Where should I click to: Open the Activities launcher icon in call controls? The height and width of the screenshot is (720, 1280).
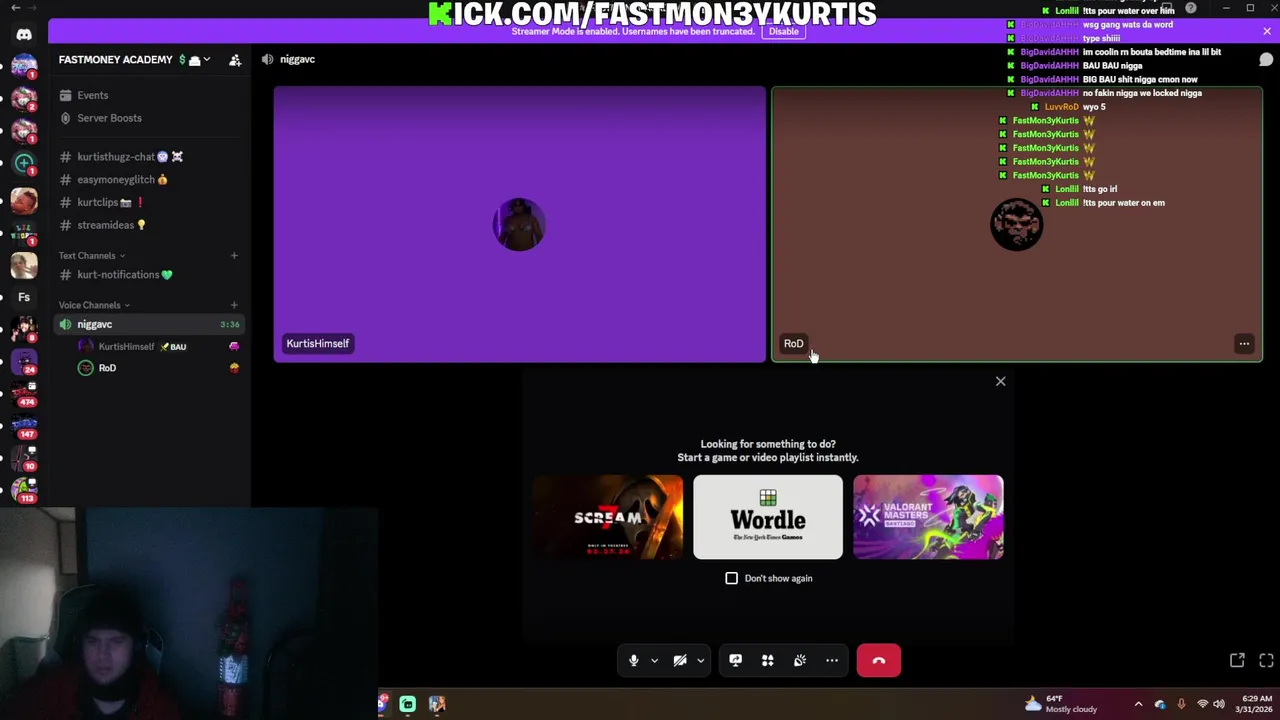coord(767,660)
